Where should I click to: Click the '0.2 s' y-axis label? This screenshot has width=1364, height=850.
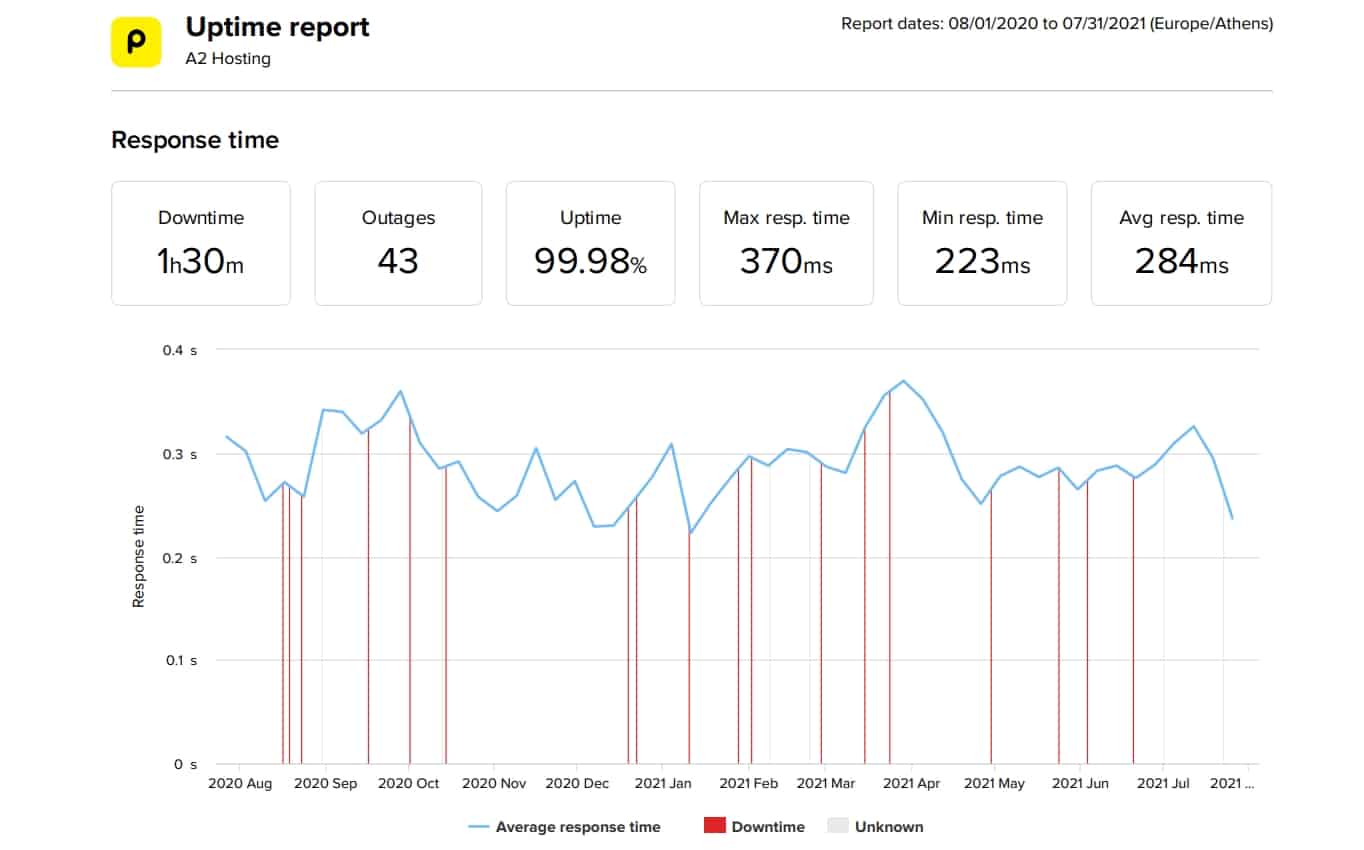(x=181, y=557)
